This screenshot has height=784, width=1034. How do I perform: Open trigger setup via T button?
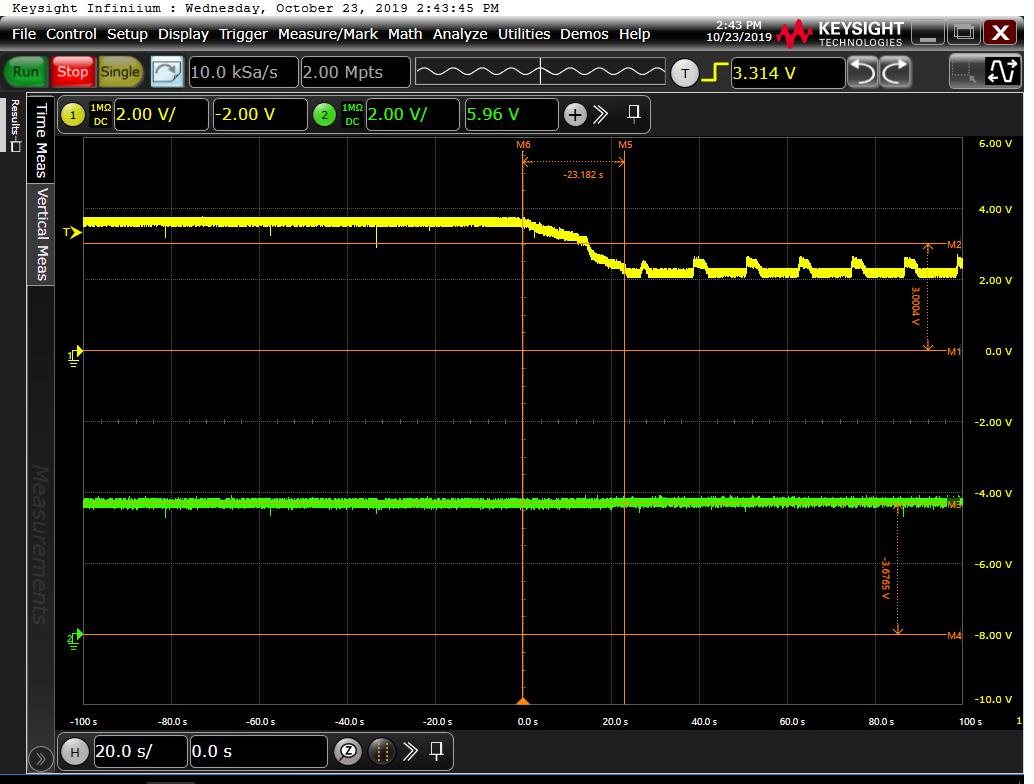click(x=684, y=73)
